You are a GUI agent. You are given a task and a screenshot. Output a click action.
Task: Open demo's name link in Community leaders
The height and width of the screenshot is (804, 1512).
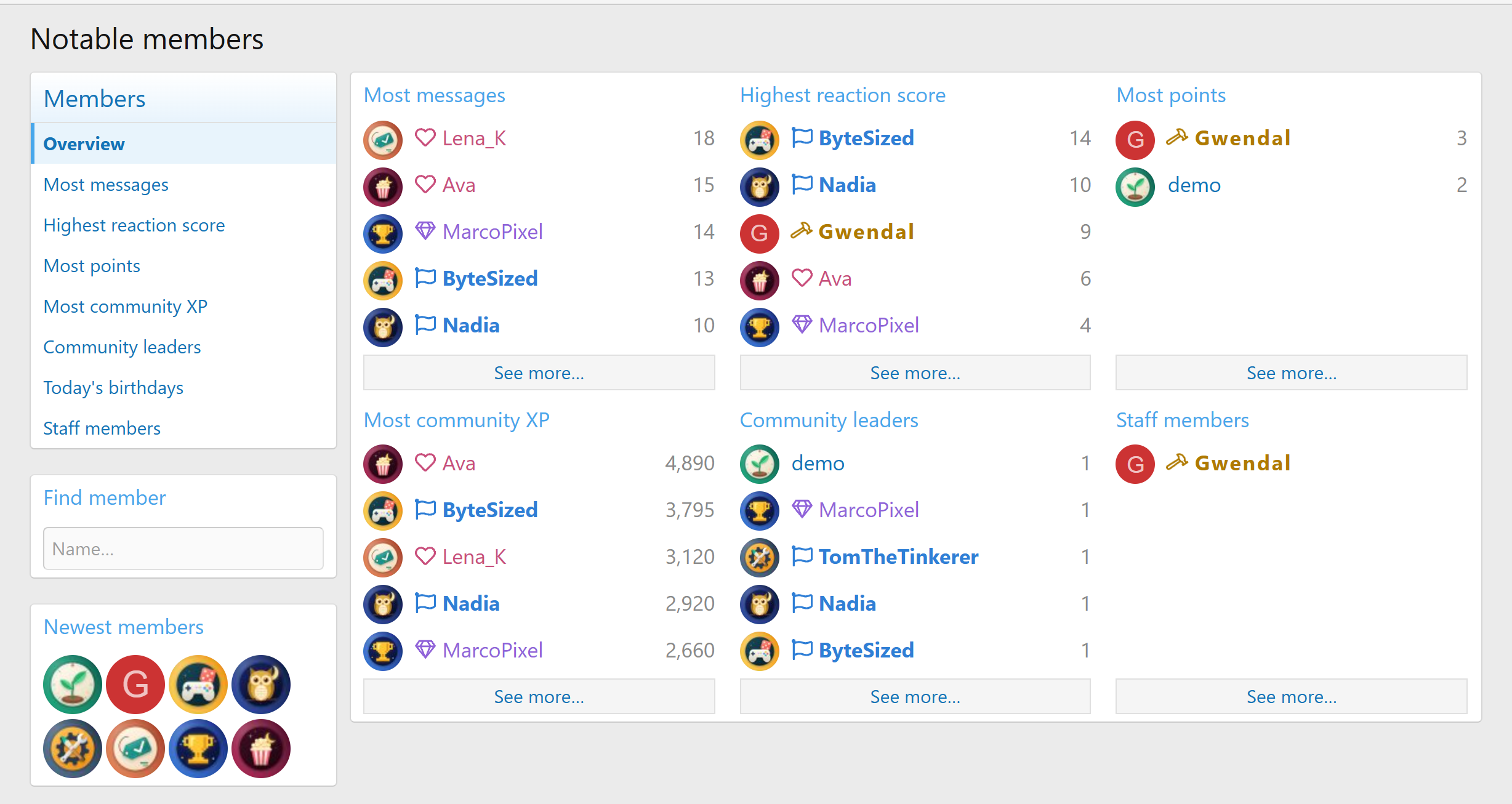point(818,463)
